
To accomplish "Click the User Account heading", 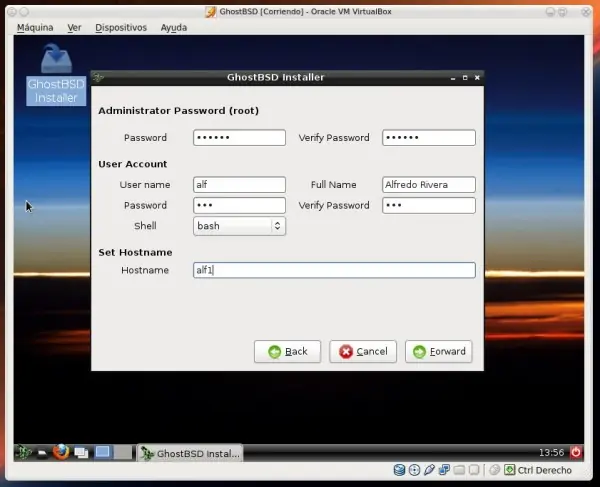I will point(132,164).
